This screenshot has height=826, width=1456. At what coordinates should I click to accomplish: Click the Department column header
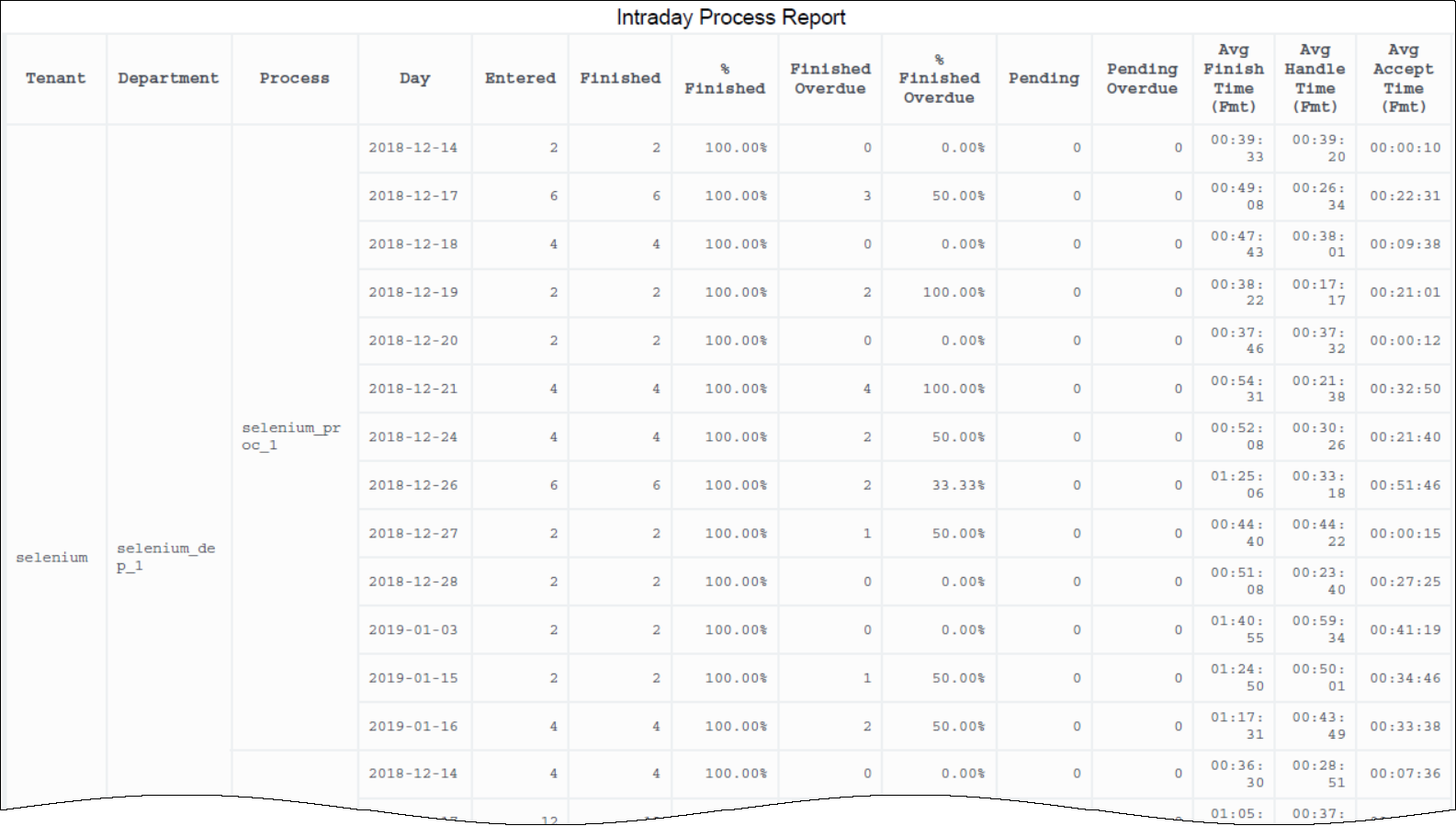pyautogui.click(x=168, y=79)
